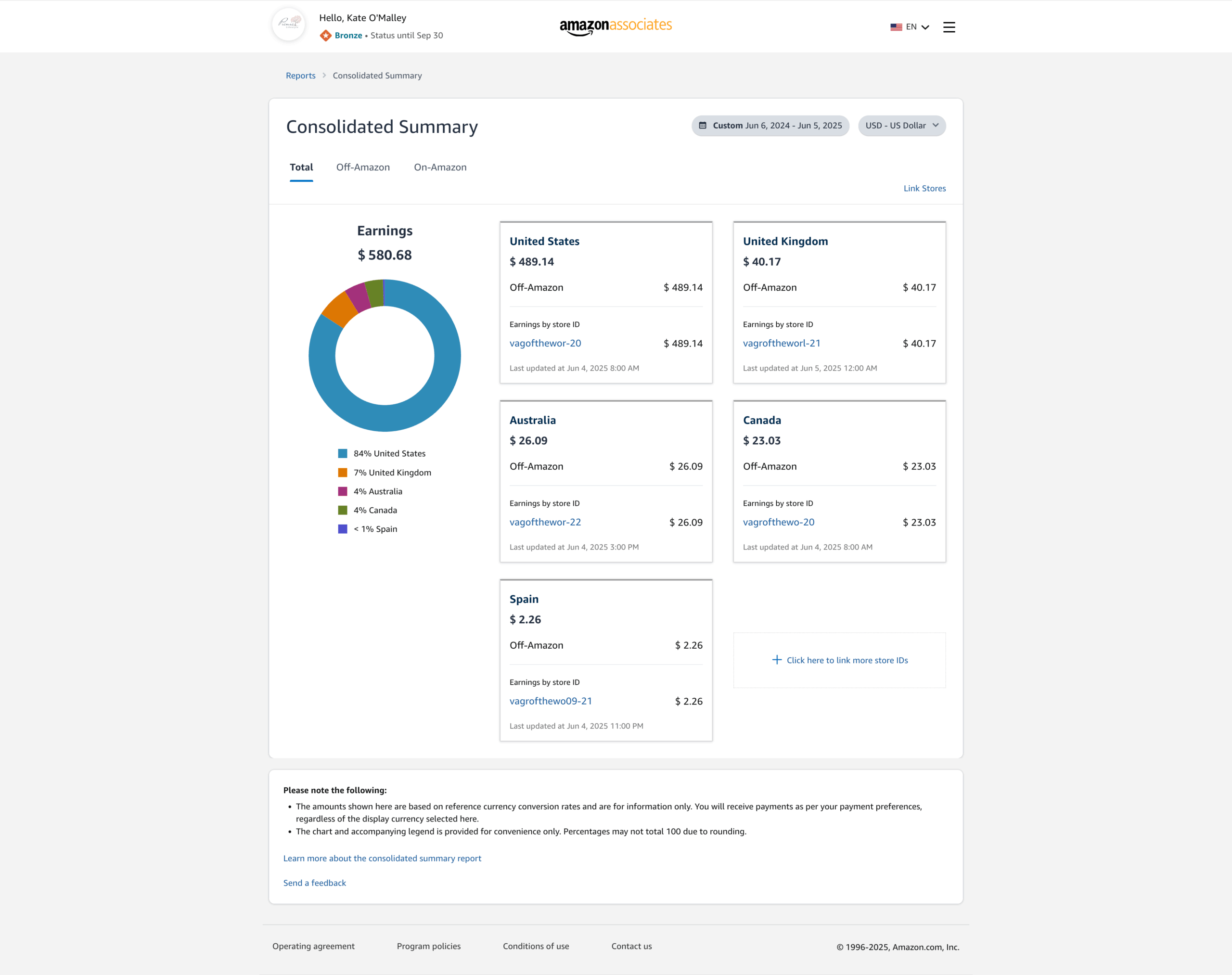This screenshot has width=1232, height=975.
Task: Click the United Kingdom card heading
Action: coord(785,242)
